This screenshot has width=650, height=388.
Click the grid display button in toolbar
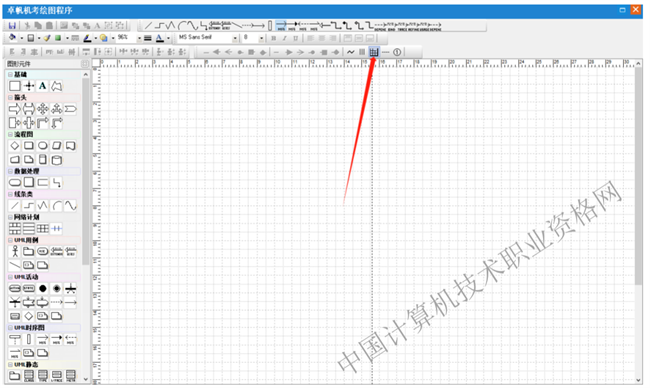374,52
